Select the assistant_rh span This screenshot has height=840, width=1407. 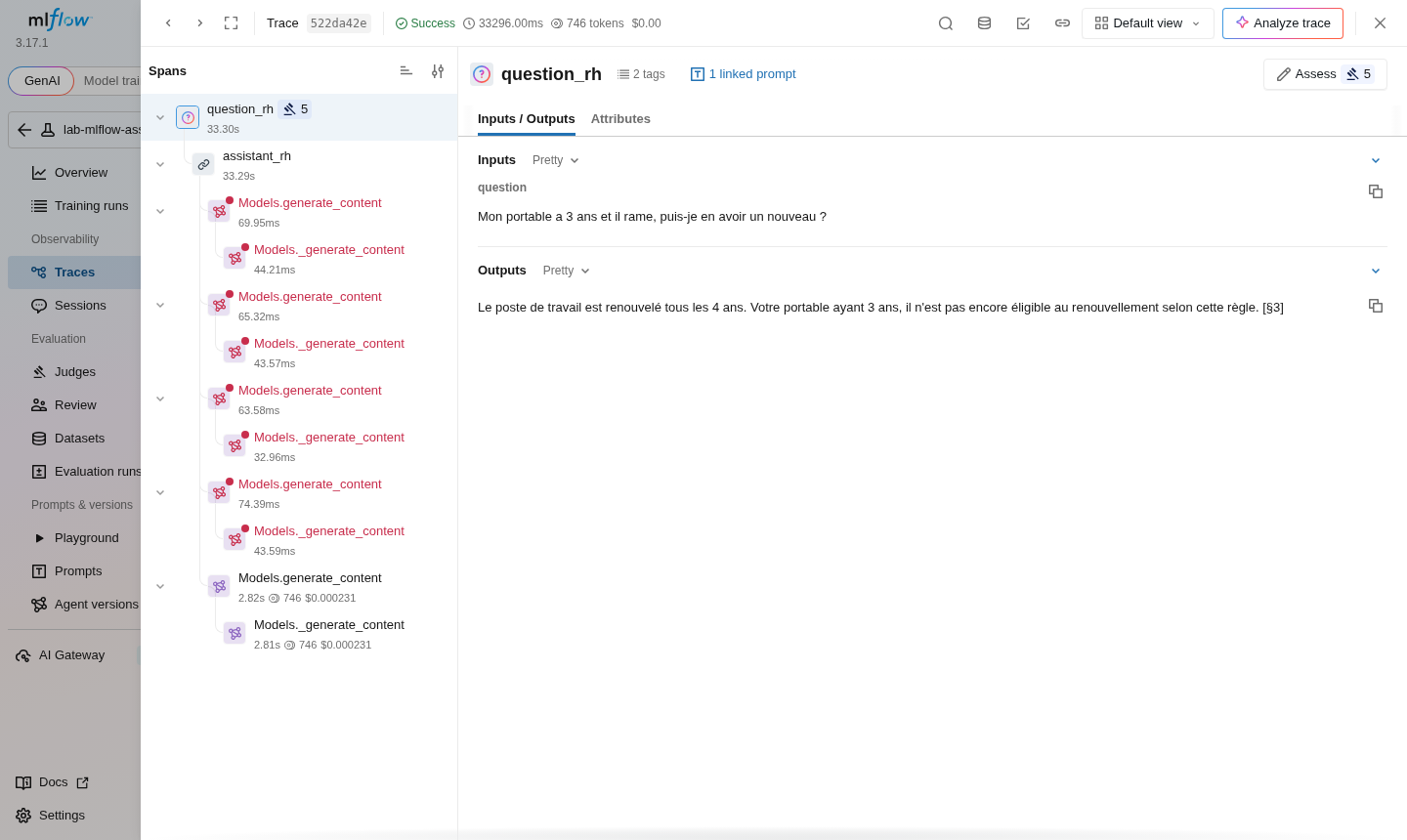click(x=299, y=164)
